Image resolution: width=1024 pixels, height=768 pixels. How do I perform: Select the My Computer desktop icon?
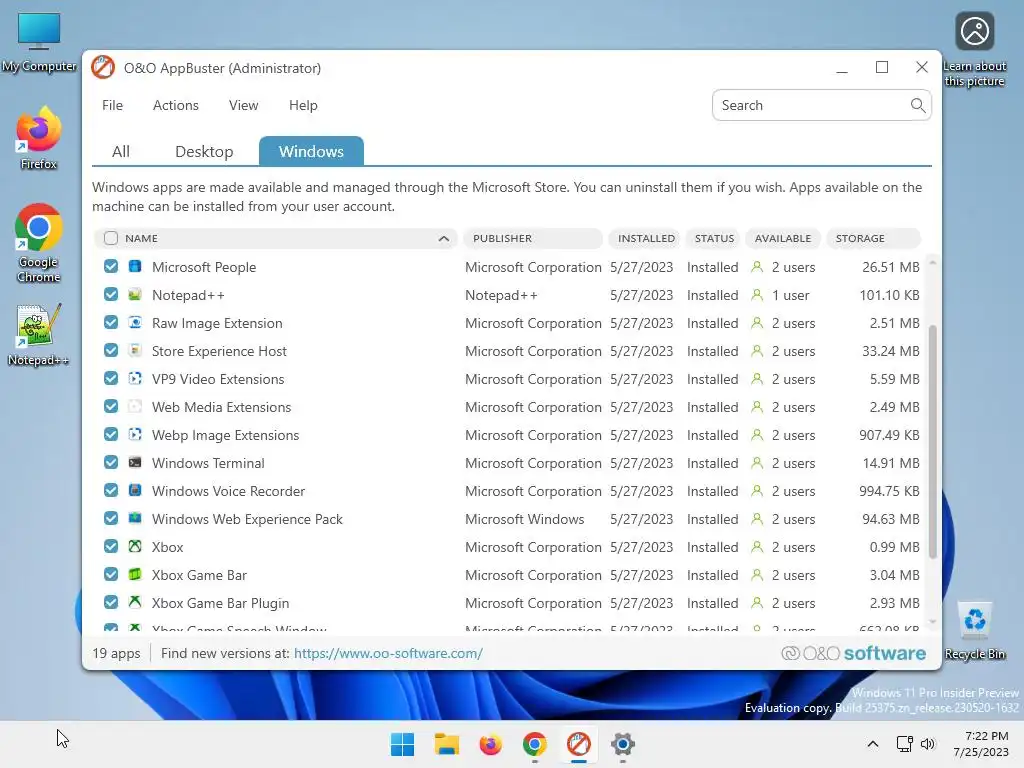point(39,42)
